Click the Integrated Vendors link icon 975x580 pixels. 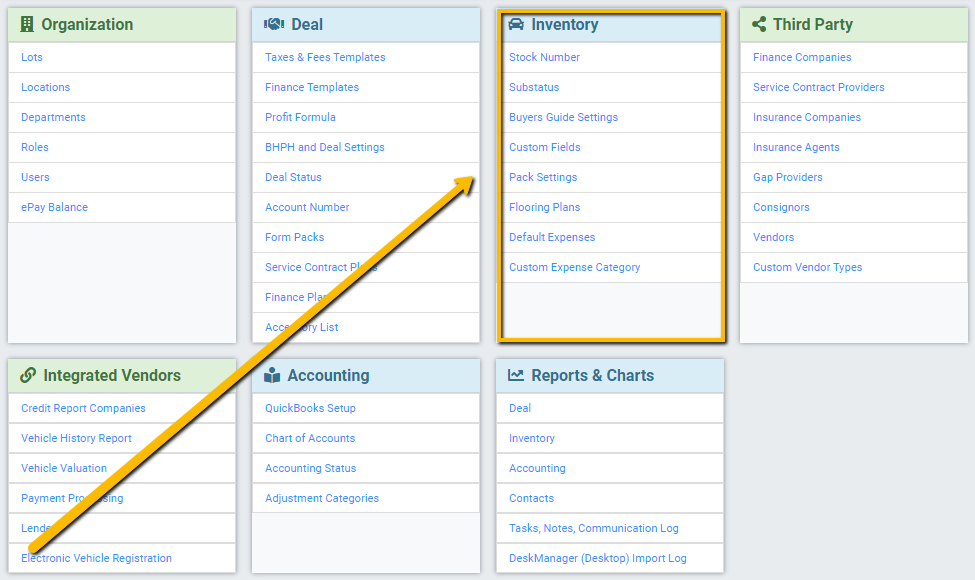click(27, 376)
